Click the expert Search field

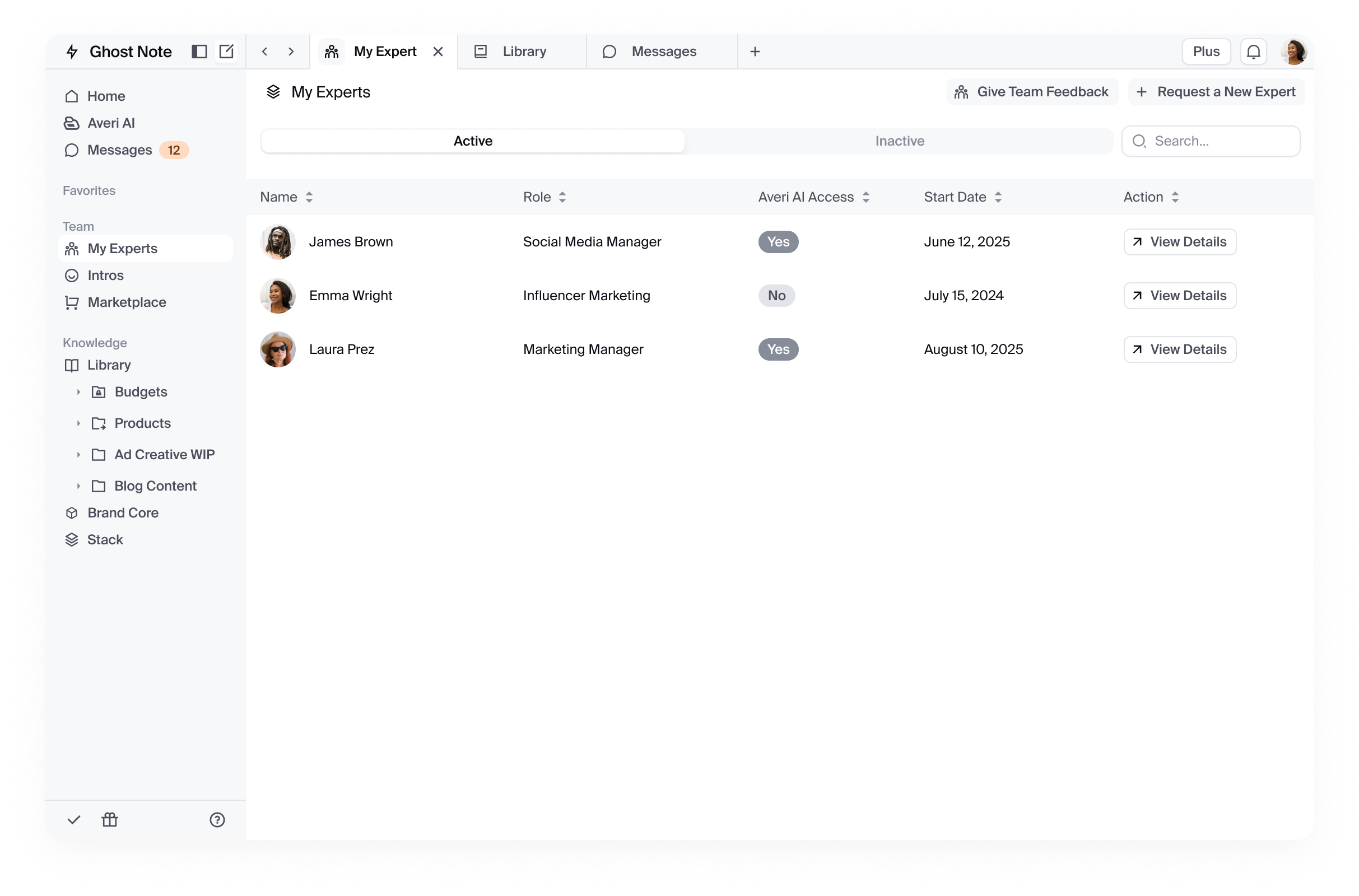[1220, 141]
